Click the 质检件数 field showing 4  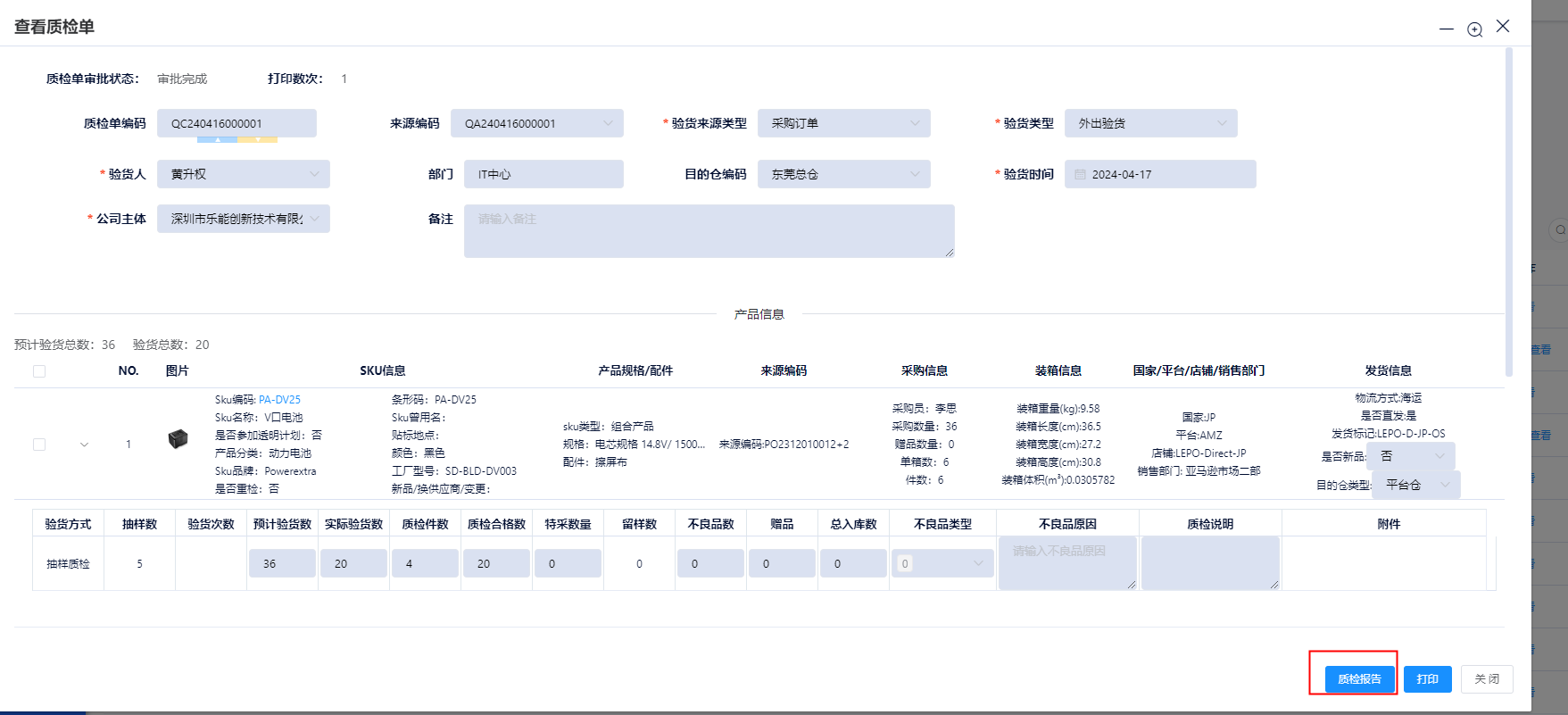tap(425, 563)
